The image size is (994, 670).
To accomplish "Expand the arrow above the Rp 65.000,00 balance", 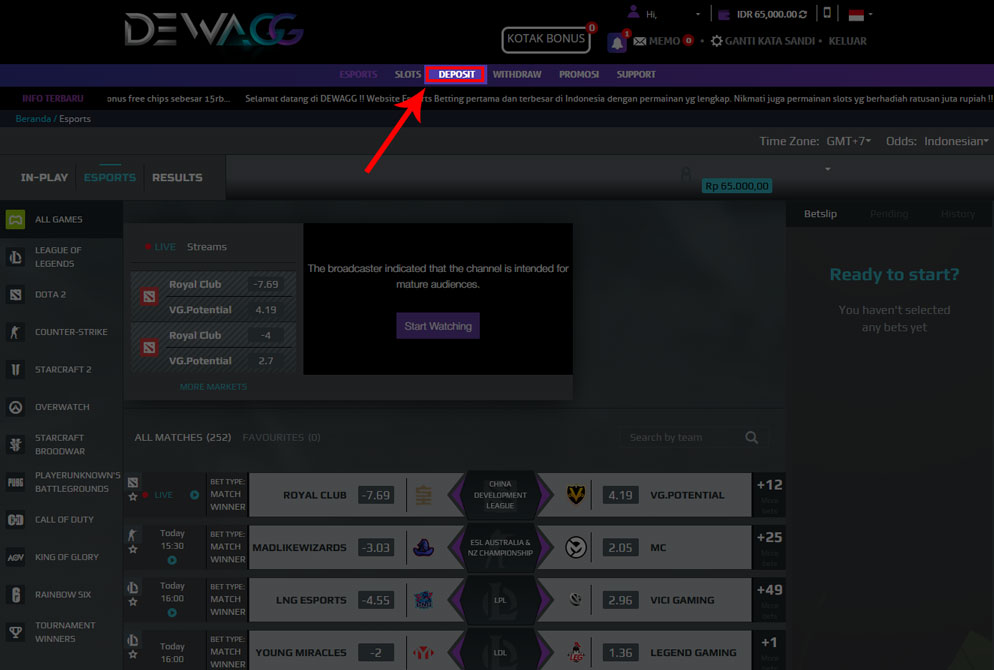I will click(x=827, y=169).
